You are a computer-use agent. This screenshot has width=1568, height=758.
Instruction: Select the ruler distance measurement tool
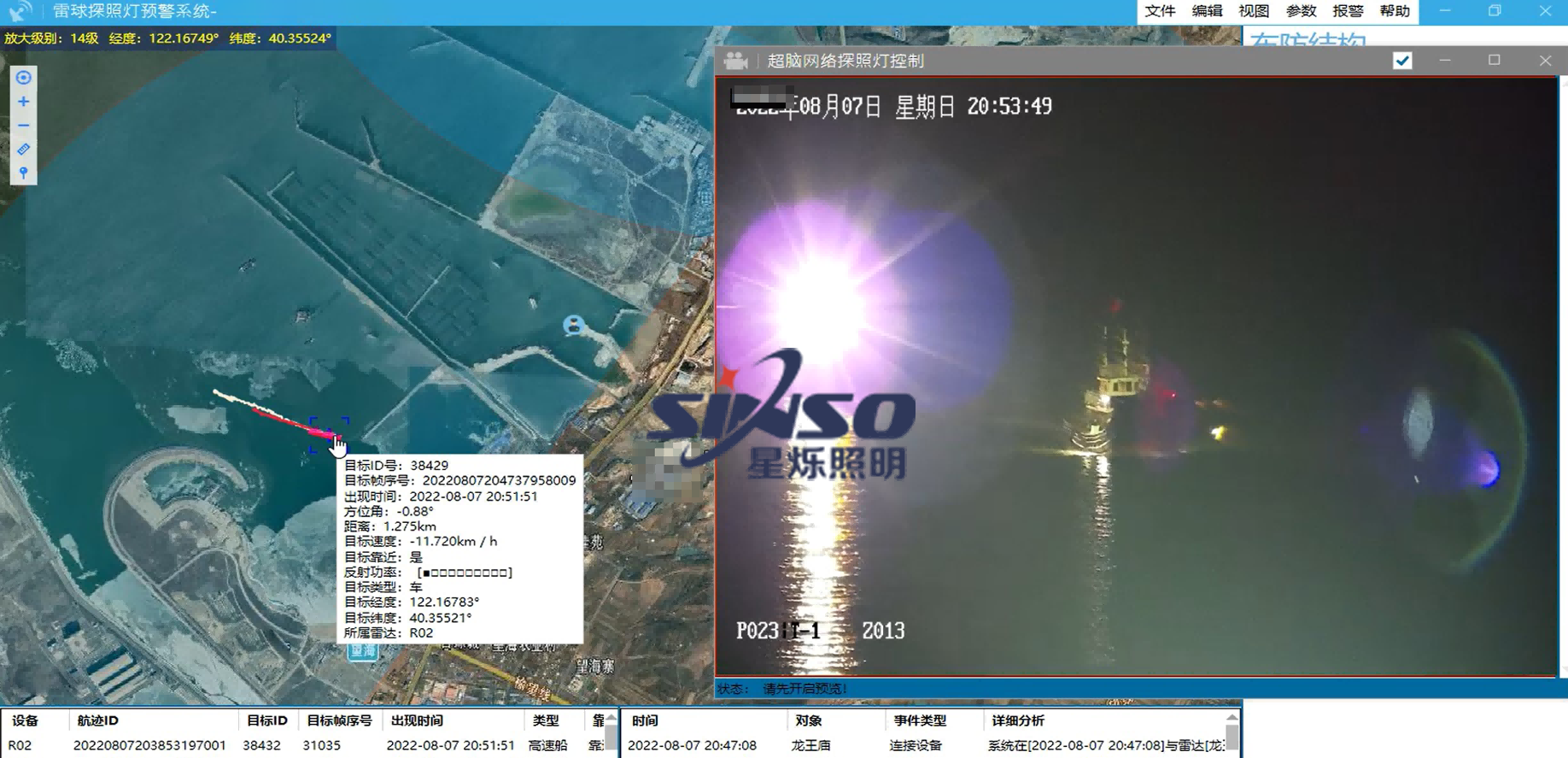tap(23, 150)
